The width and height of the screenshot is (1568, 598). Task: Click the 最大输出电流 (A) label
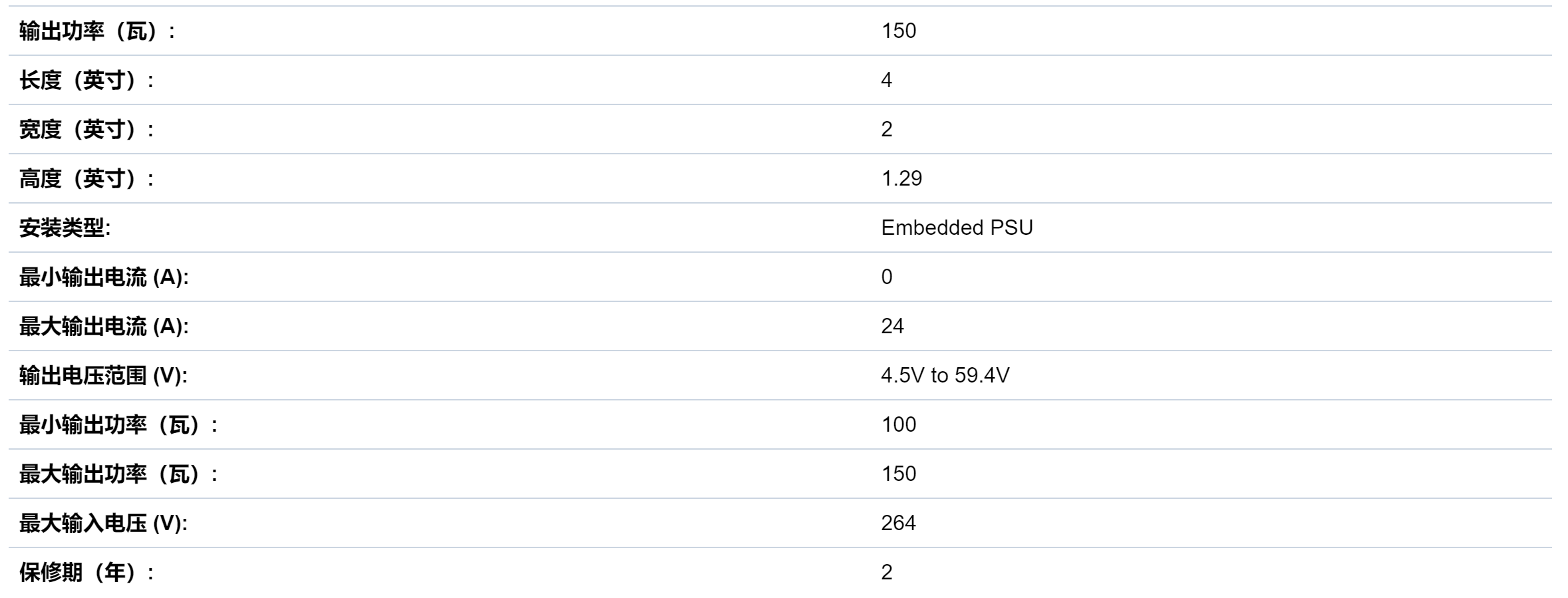[x=104, y=326]
